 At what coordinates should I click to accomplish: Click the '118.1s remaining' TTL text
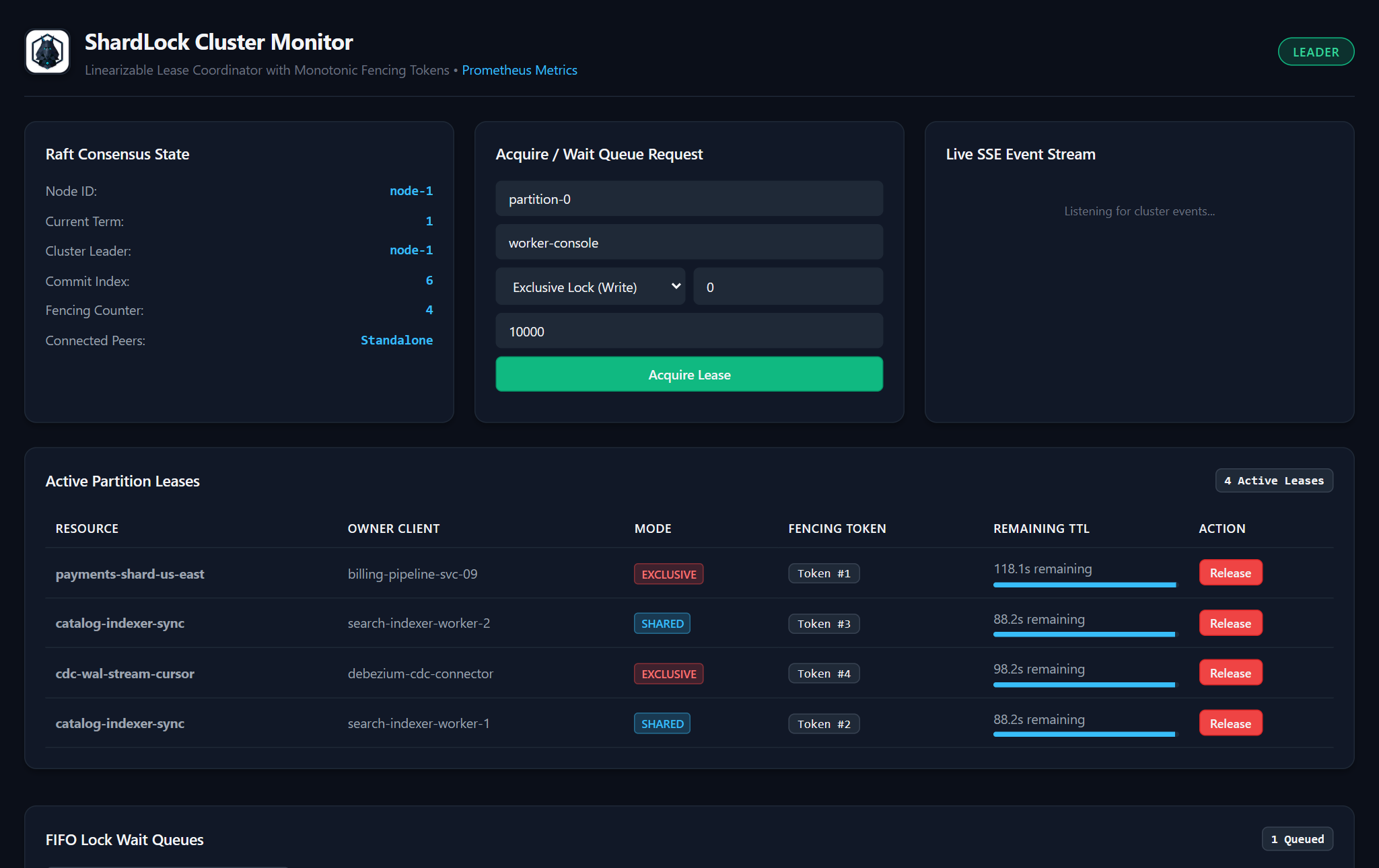(x=1042, y=569)
